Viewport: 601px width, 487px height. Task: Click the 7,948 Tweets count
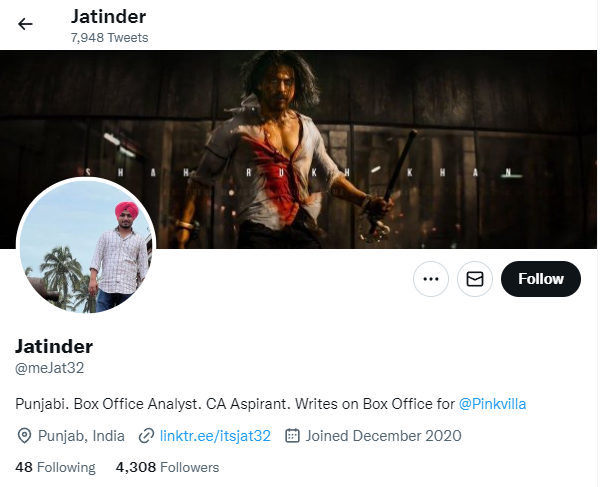click(109, 38)
